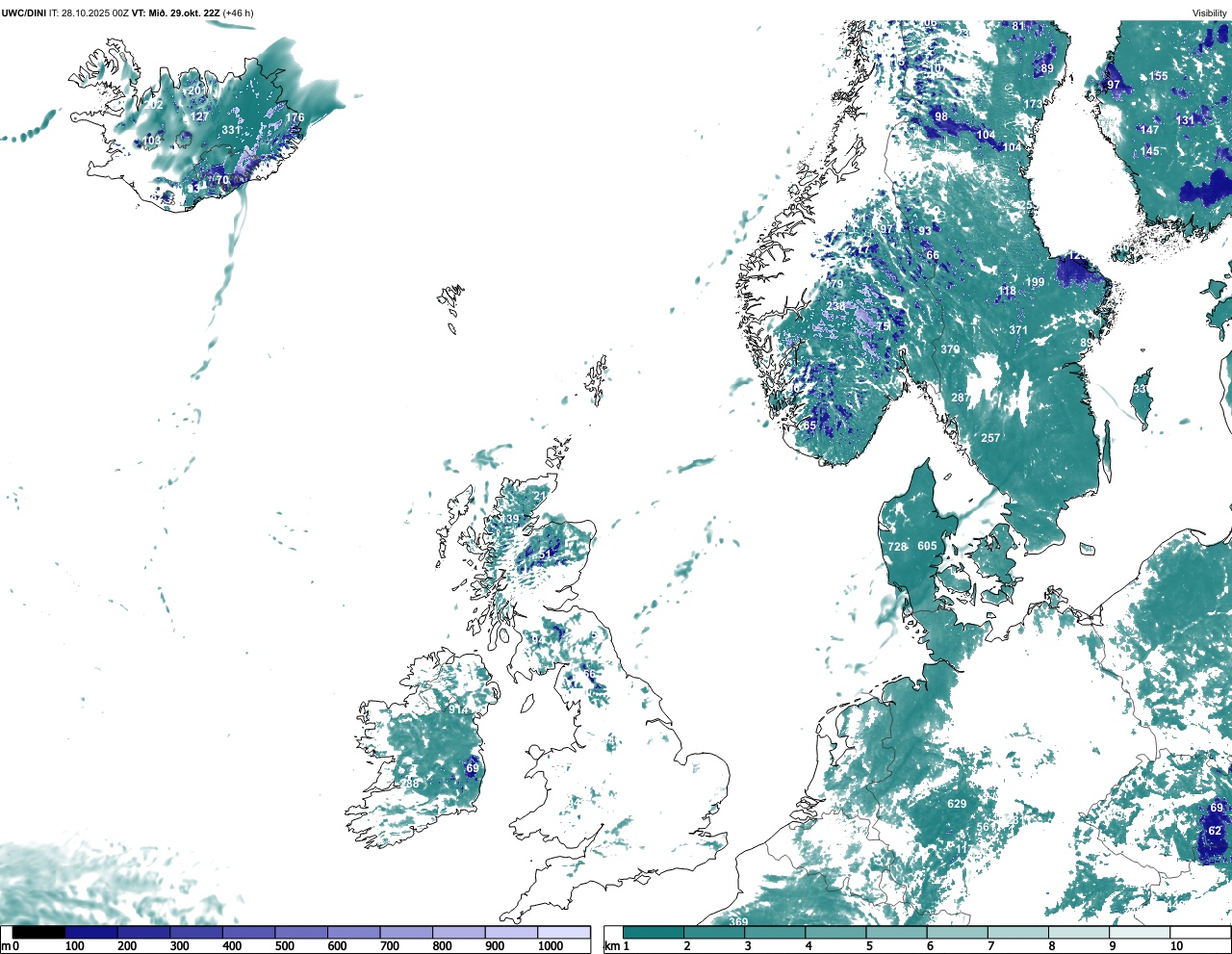Select the 200–300 m legend swatch
Viewport: 1232px width, 954px height.
(x=143, y=932)
